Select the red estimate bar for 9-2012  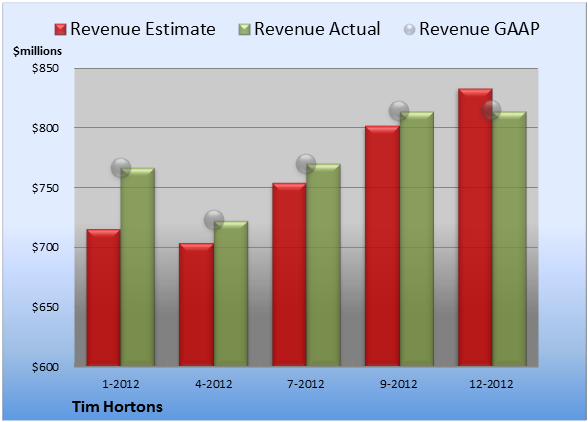(382, 246)
